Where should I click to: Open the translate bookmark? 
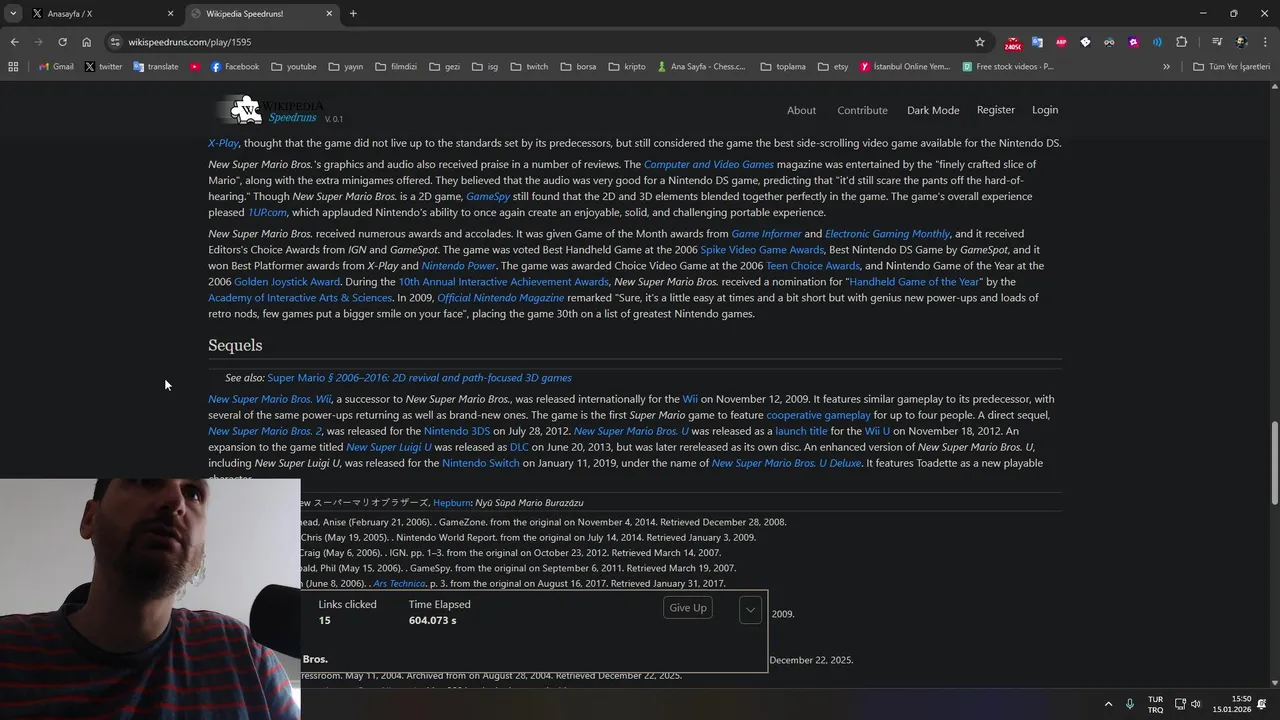point(156,67)
